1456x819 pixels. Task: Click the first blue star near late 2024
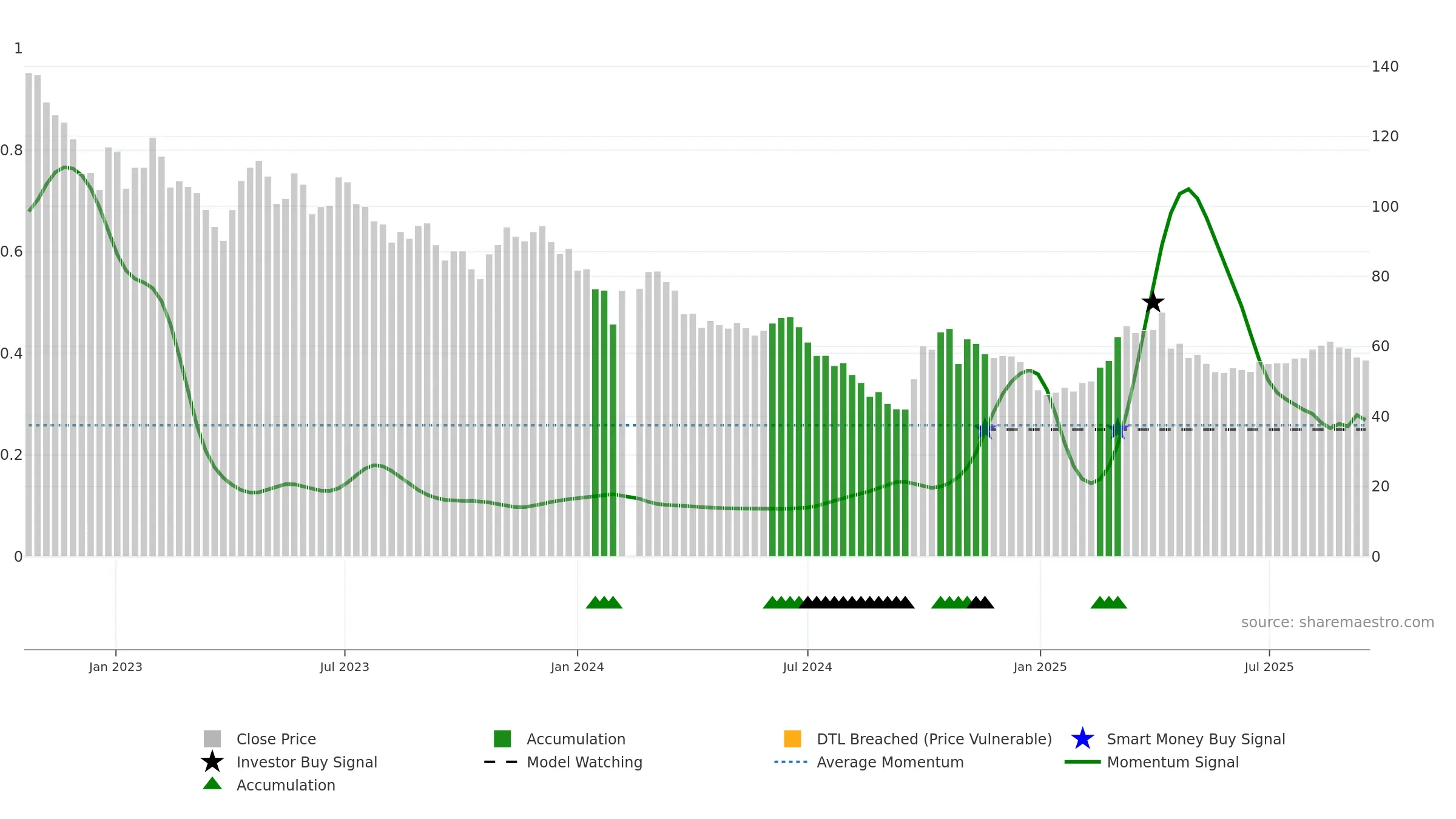pyautogui.click(x=985, y=430)
